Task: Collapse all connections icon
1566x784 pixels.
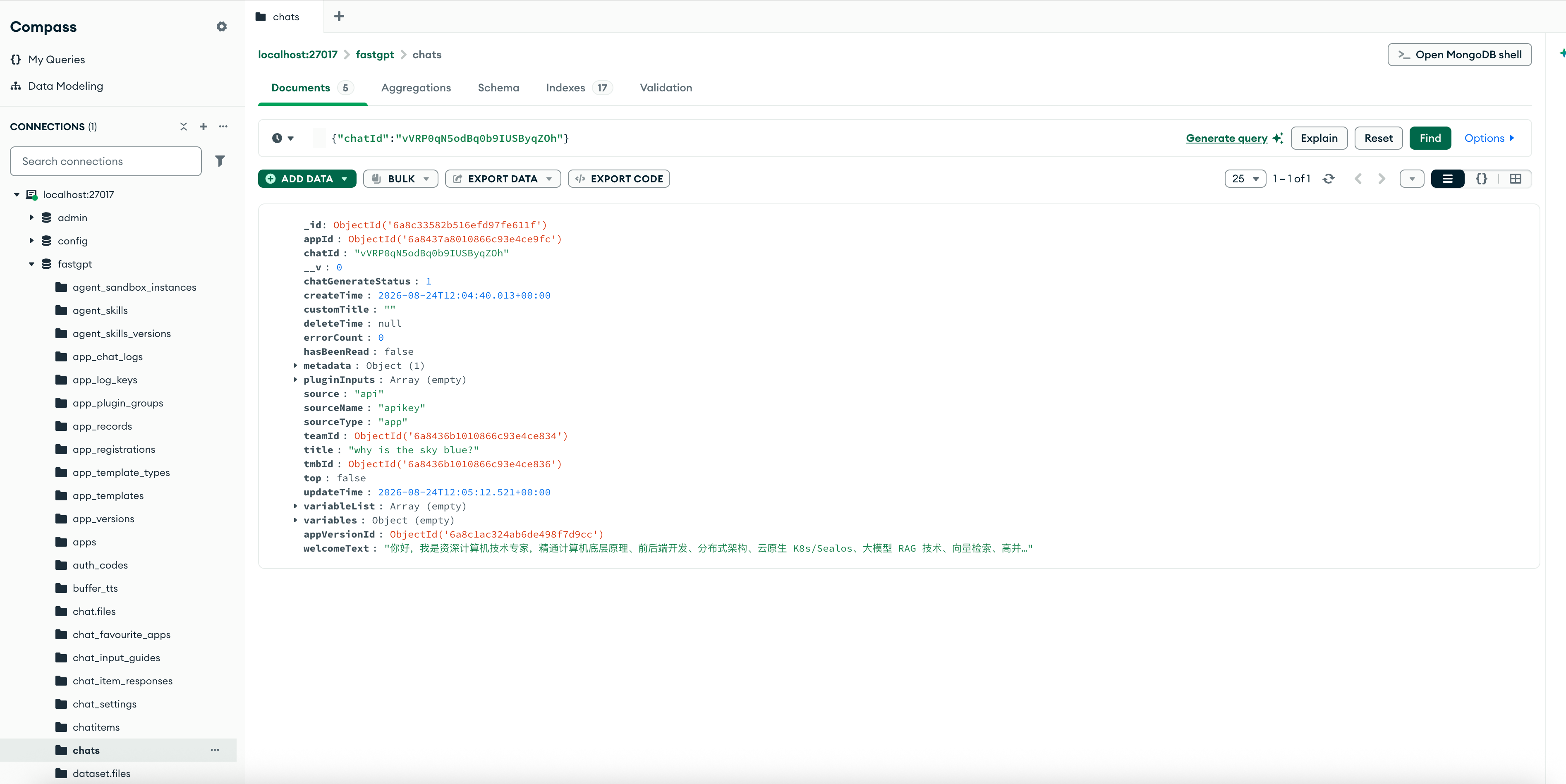Action: tap(184, 127)
